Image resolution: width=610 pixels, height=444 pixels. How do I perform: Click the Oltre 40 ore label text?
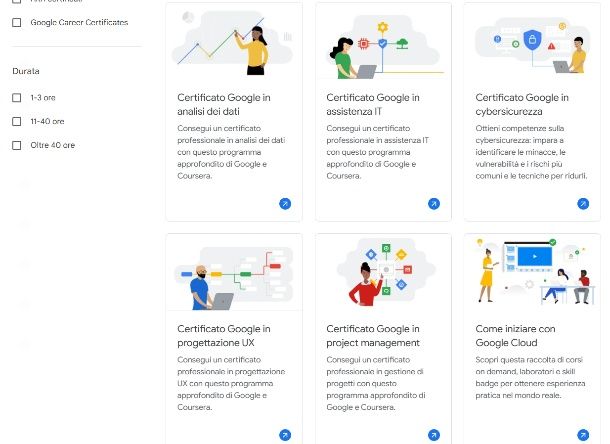[53, 145]
